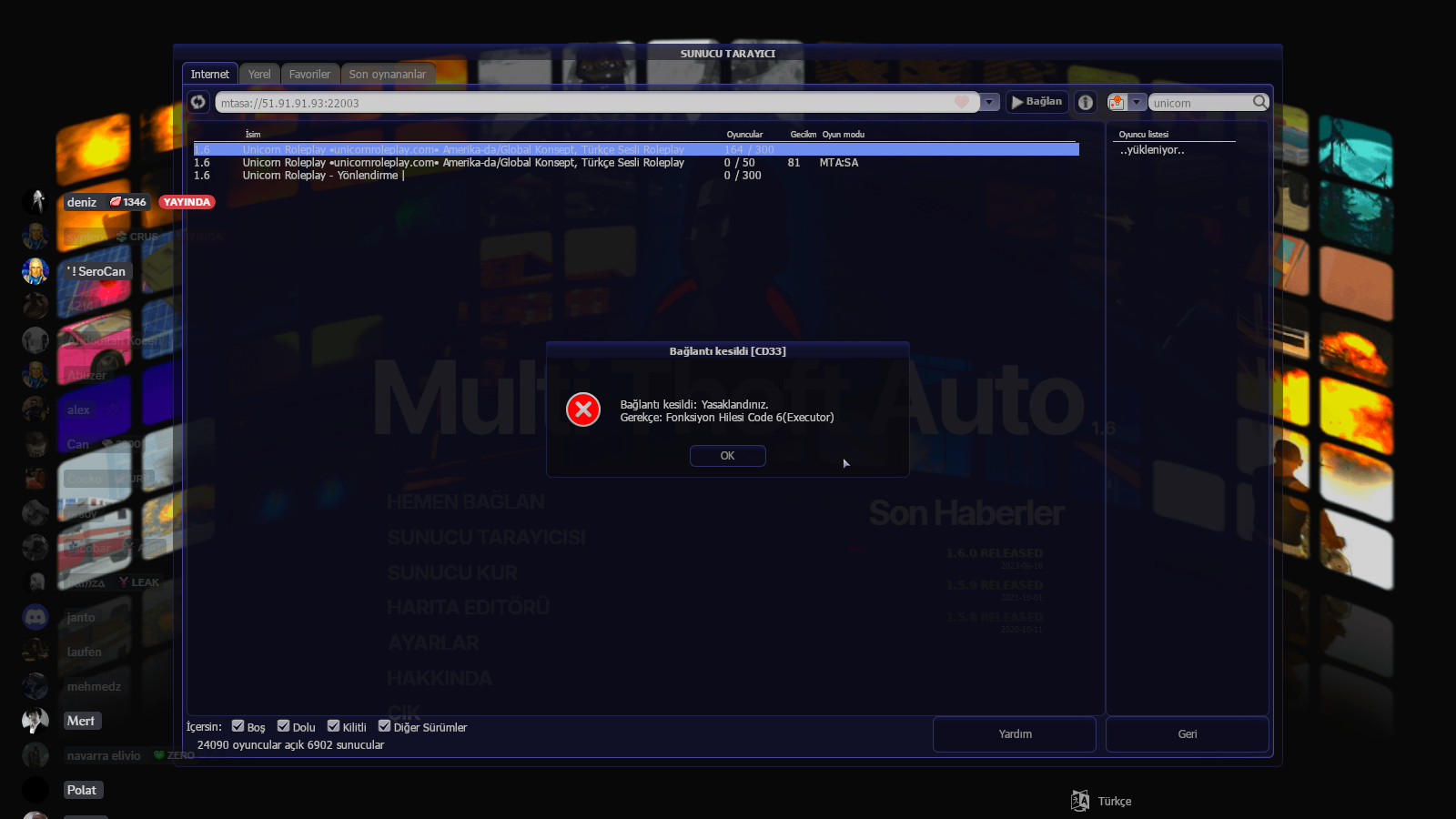The image size is (1456, 819).
Task: Open the Favoriler tab
Action: [x=310, y=74]
